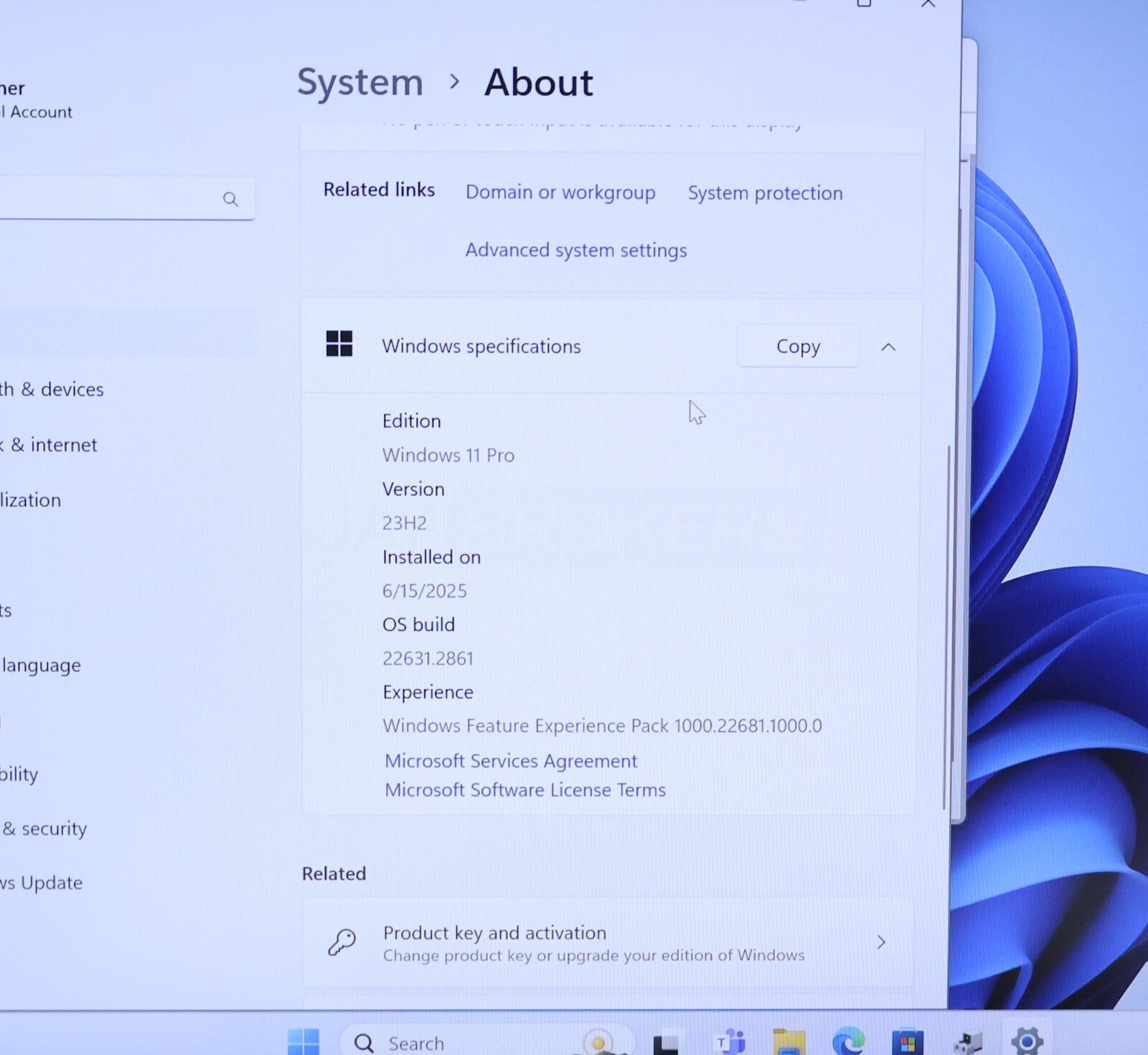Open Microsoft Store from the taskbar
The width and height of the screenshot is (1148, 1055).
[x=908, y=1041]
